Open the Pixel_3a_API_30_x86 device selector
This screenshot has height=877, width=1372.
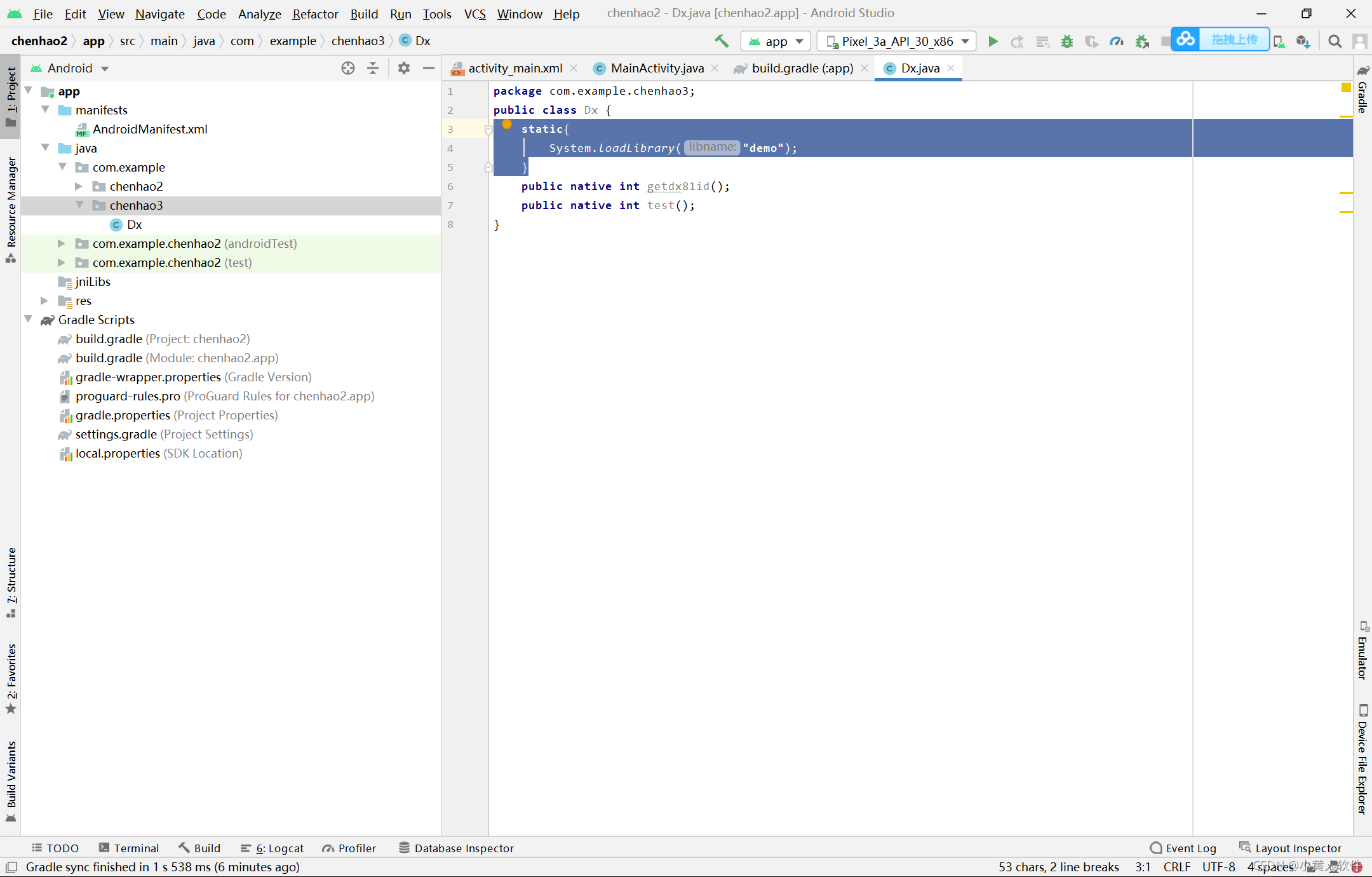point(896,41)
